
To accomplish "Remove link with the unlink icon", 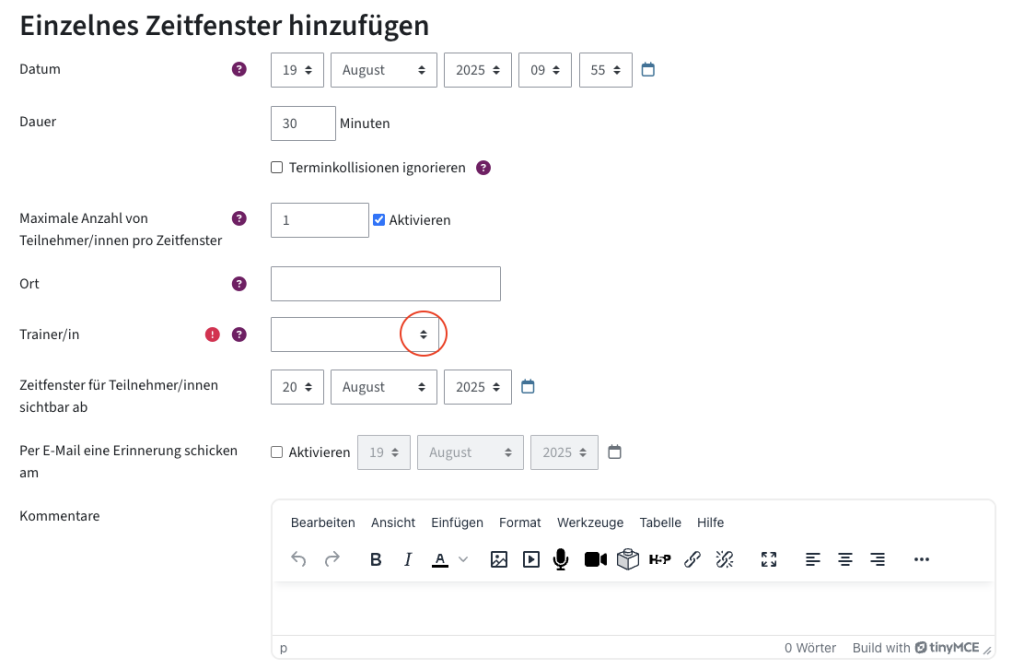I will (x=725, y=559).
